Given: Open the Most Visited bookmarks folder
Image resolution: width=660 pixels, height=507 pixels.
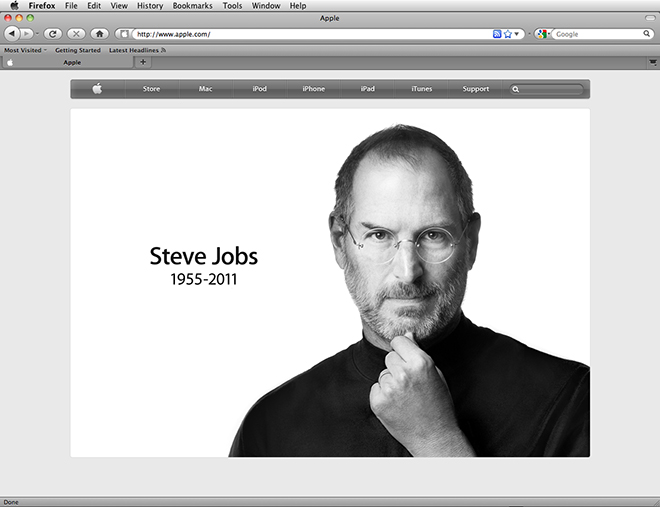Looking at the screenshot, I should point(25,50).
